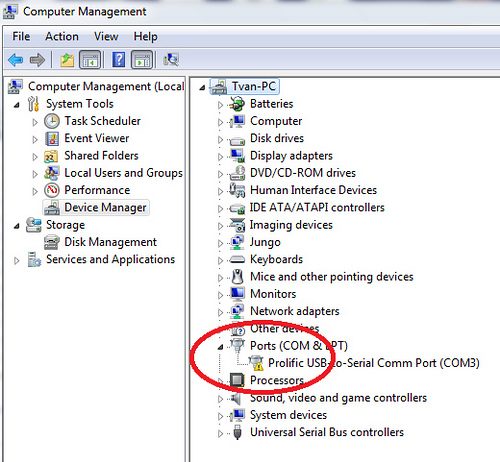Select the Computer category
500x462 pixels.
[x=276, y=121]
